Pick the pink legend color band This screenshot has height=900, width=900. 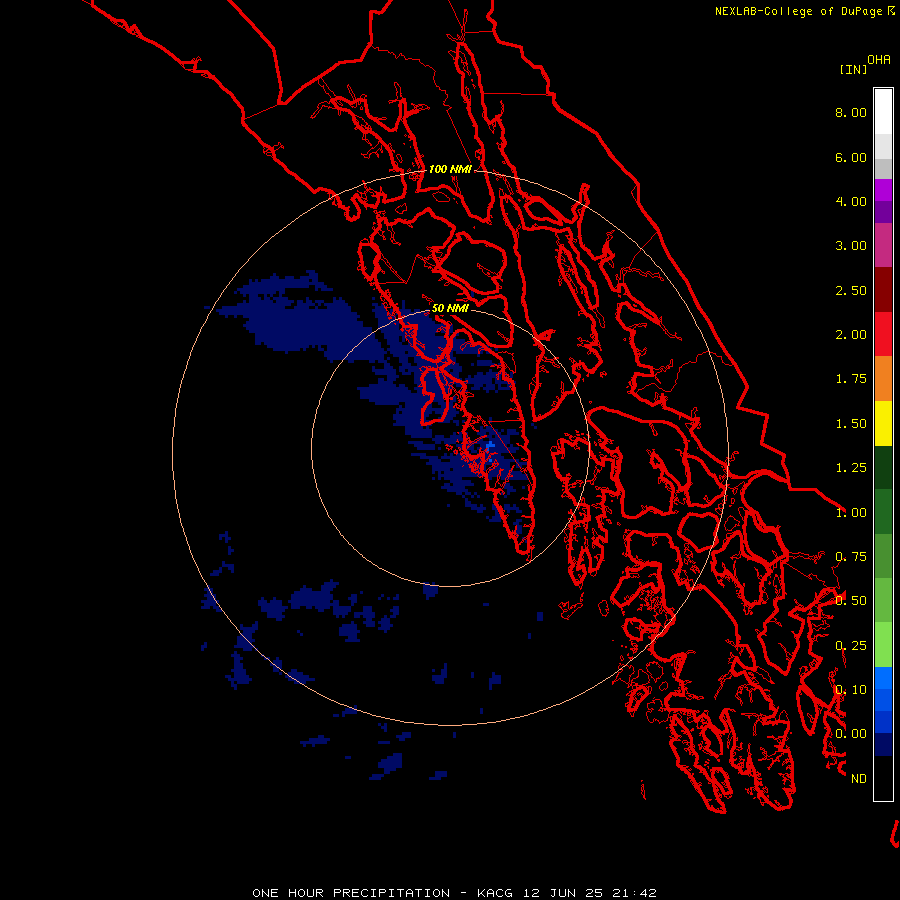(883, 246)
